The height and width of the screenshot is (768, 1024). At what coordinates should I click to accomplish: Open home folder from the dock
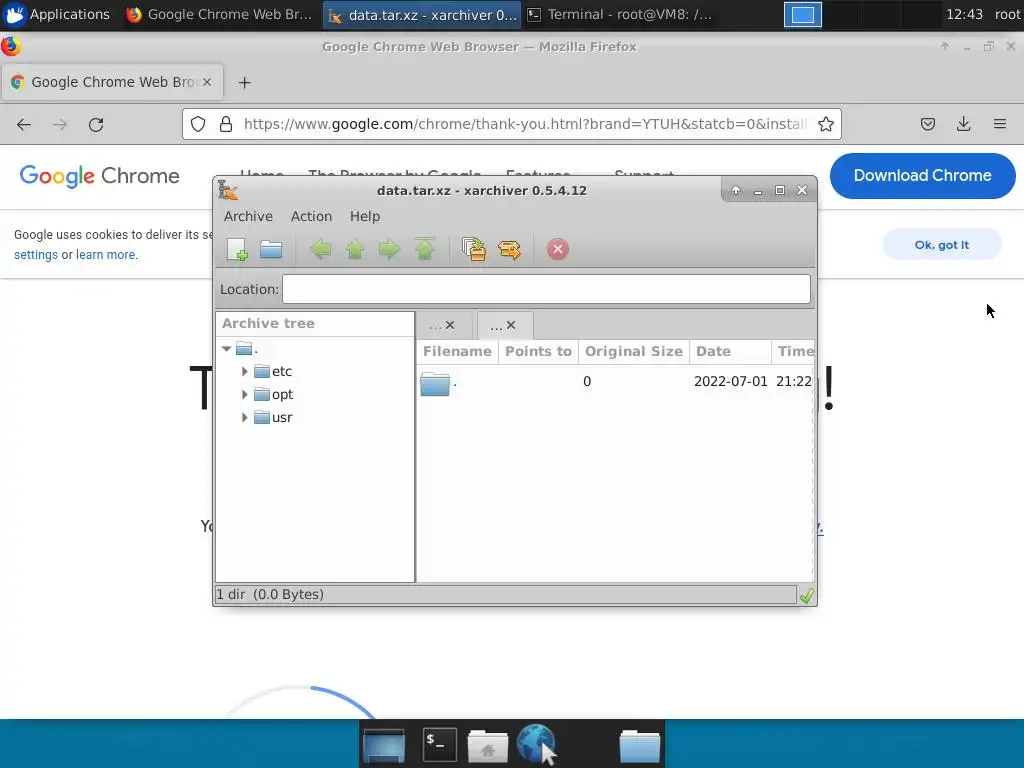point(488,746)
